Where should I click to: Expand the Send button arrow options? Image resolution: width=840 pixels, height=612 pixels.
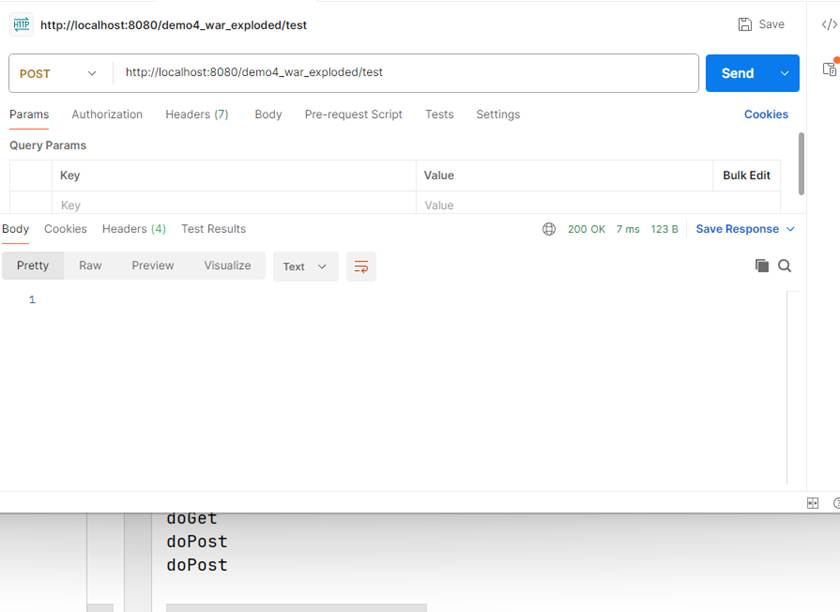[x=784, y=73]
